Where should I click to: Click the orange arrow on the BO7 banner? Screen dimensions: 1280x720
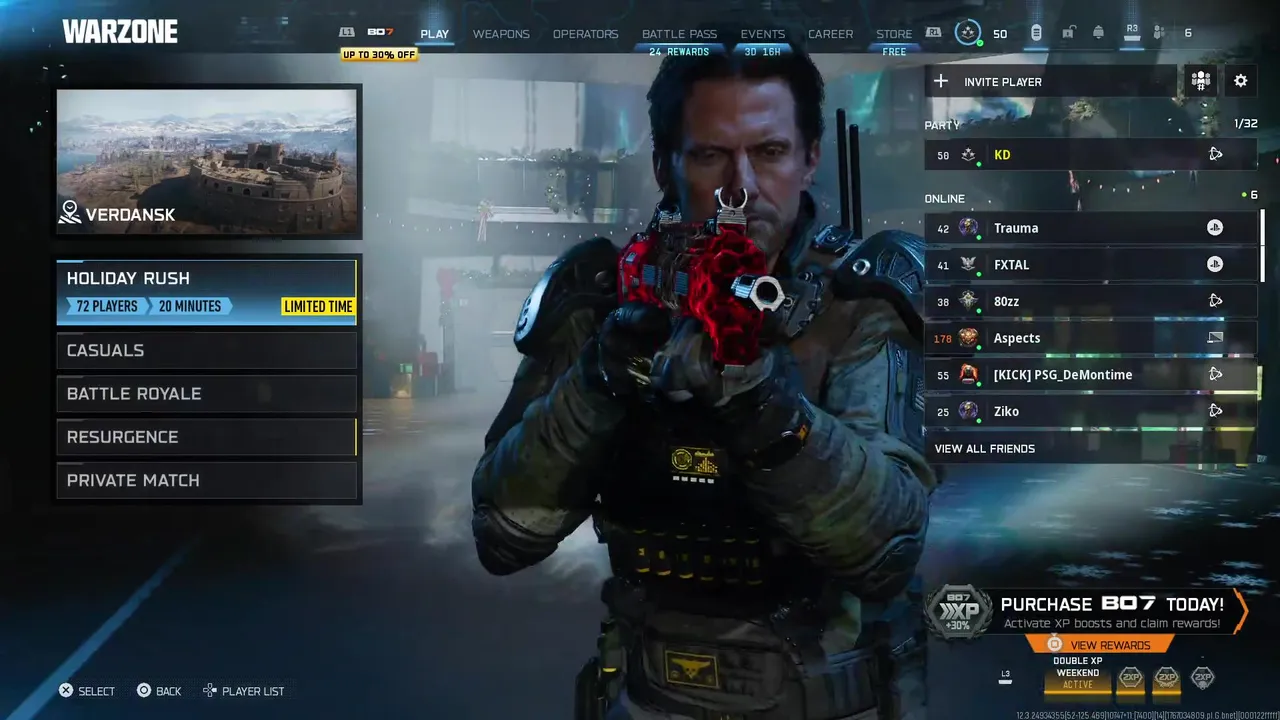coord(1241,611)
